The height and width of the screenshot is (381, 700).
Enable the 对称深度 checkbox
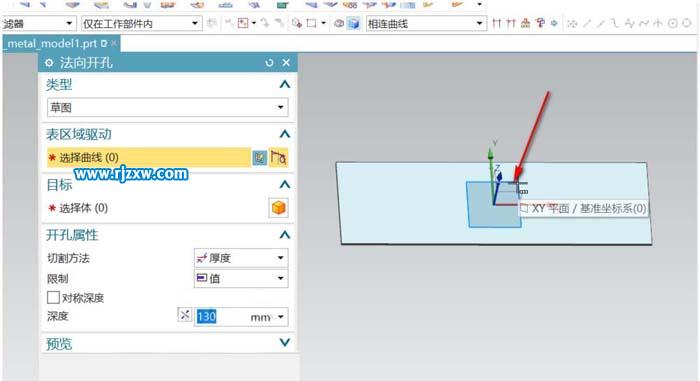click(x=53, y=297)
